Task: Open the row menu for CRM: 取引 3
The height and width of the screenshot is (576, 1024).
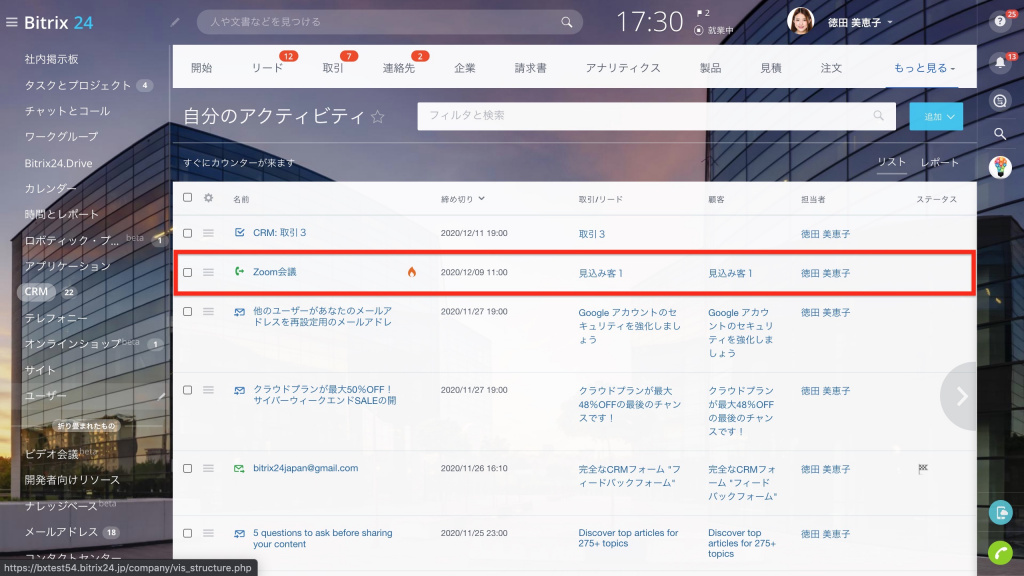Action: tap(208, 232)
